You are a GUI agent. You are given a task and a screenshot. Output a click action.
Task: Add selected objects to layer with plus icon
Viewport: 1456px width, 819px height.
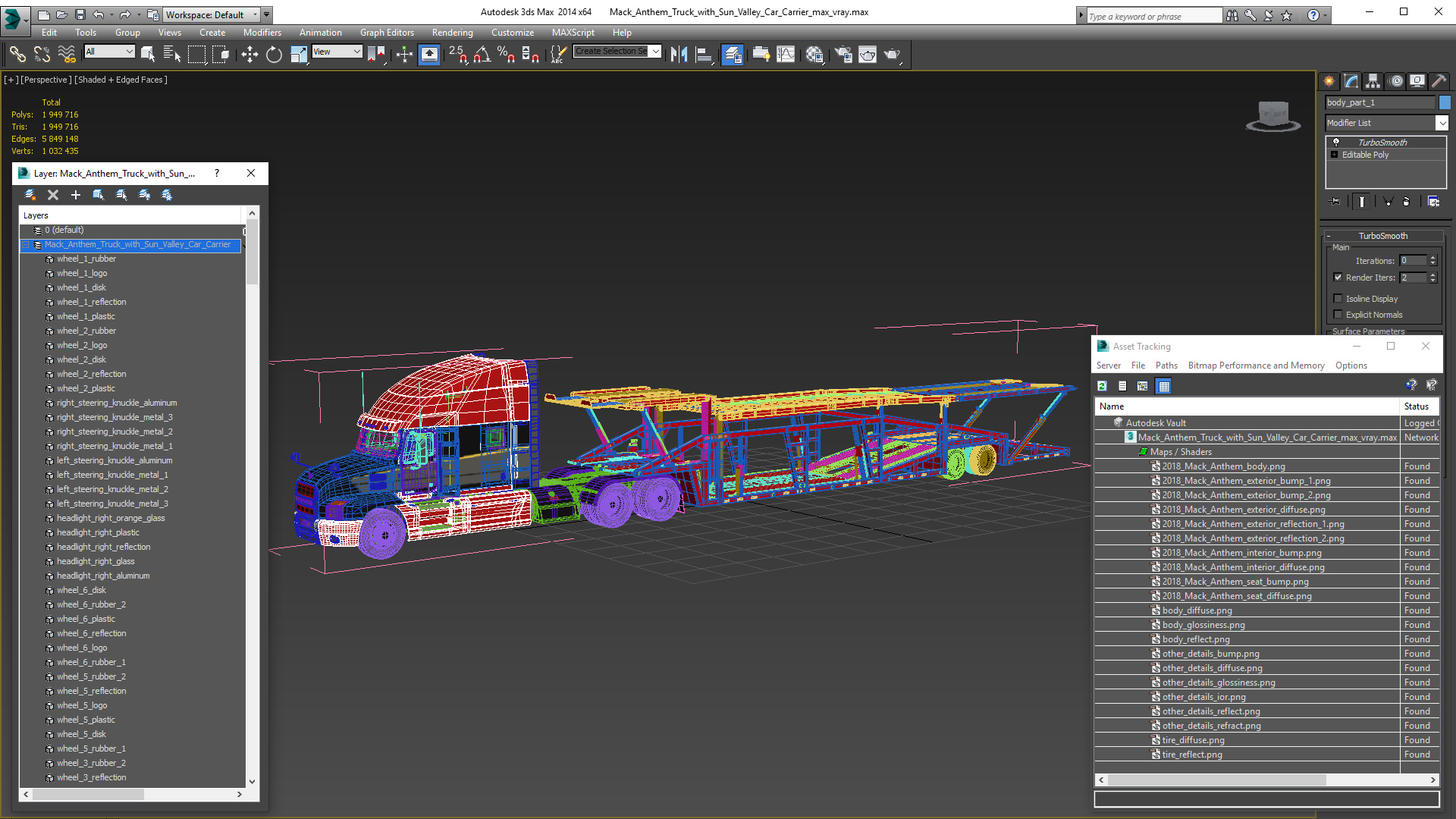pyautogui.click(x=76, y=195)
